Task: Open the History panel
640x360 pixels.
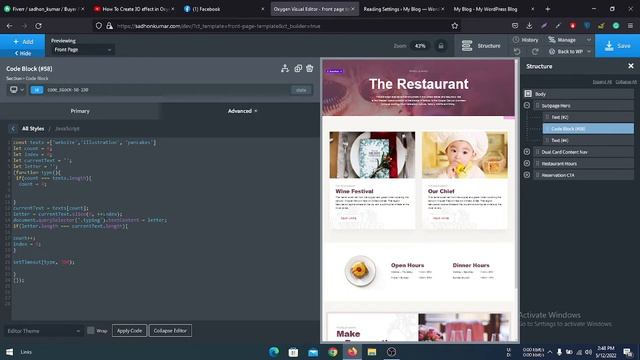Action: (526, 40)
